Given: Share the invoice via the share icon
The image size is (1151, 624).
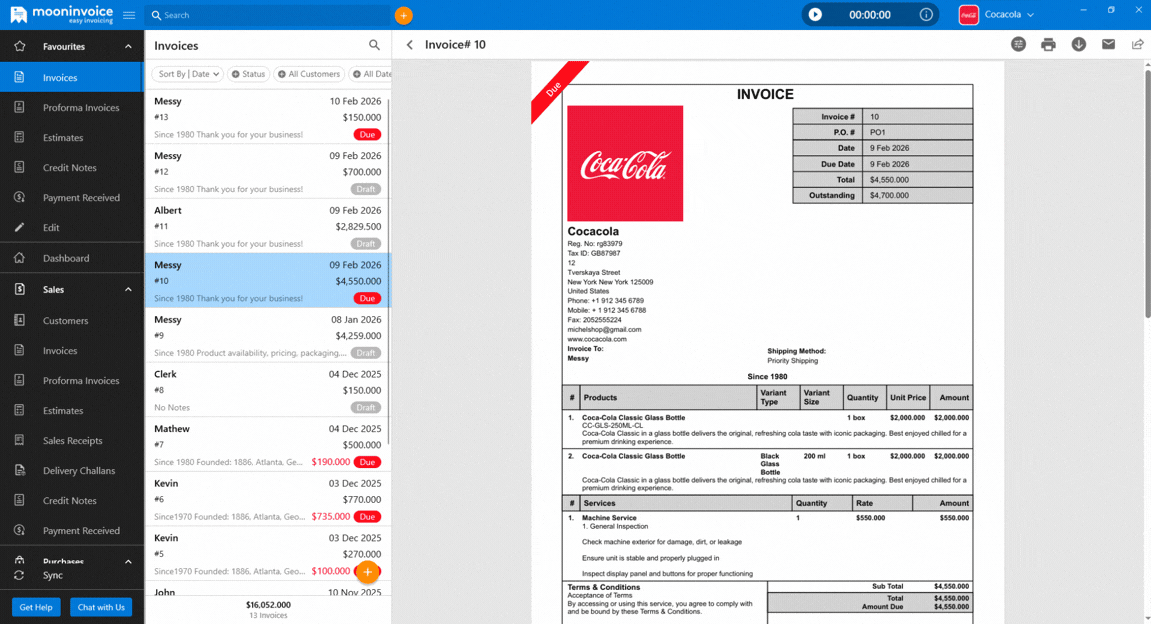Looking at the screenshot, I should tap(1137, 45).
